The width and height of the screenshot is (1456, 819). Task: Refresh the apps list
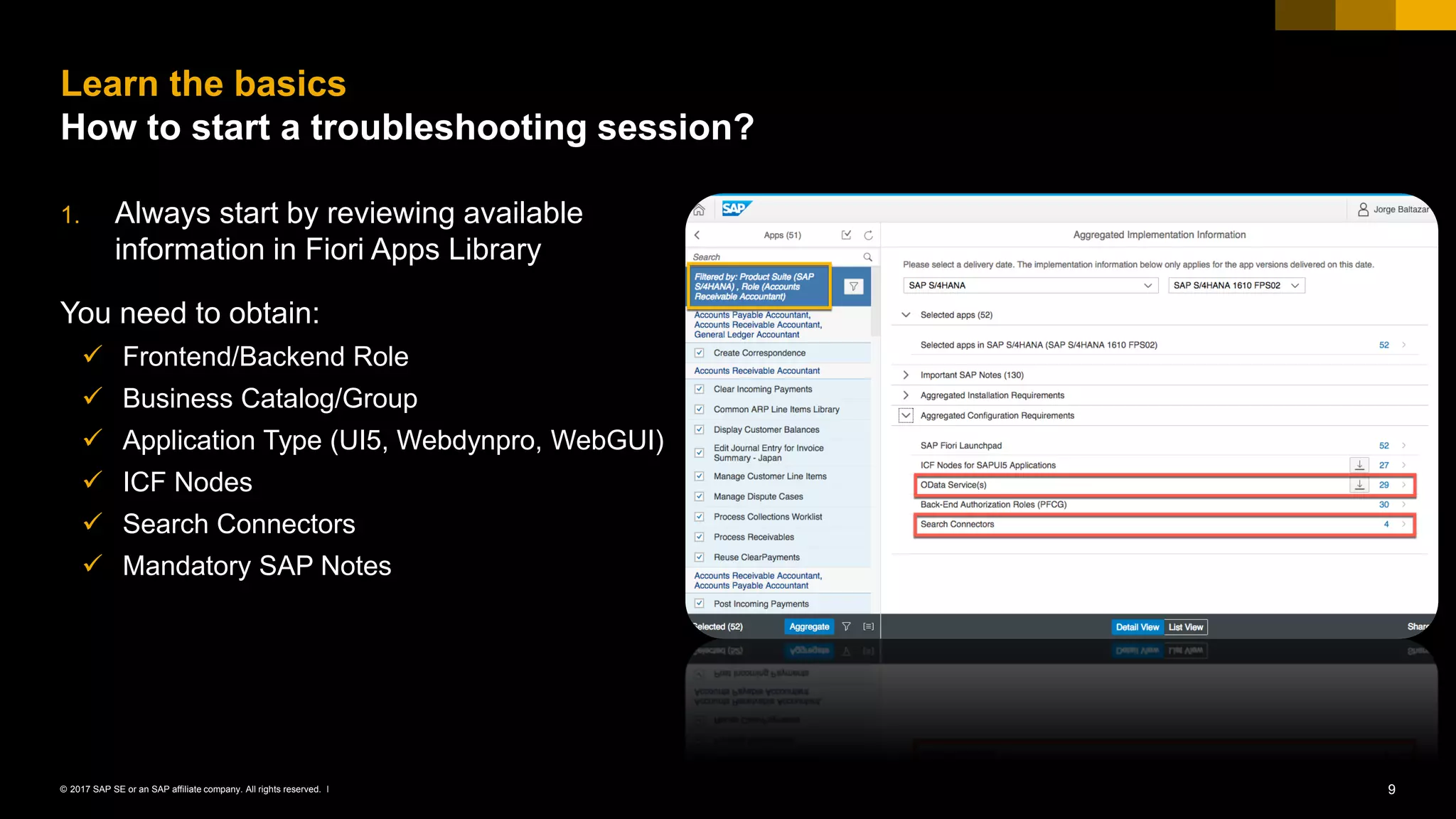tap(868, 235)
